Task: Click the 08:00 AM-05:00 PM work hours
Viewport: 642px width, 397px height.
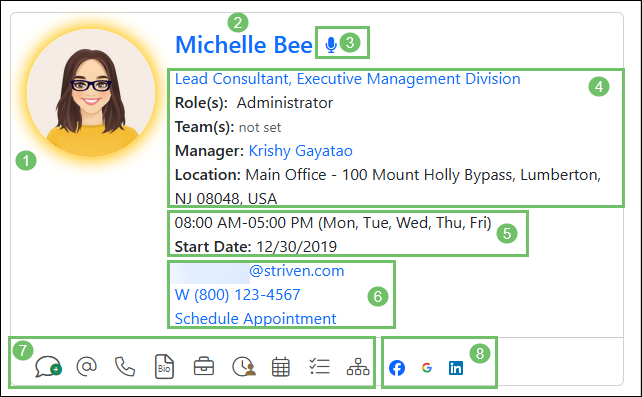Action: (333, 223)
